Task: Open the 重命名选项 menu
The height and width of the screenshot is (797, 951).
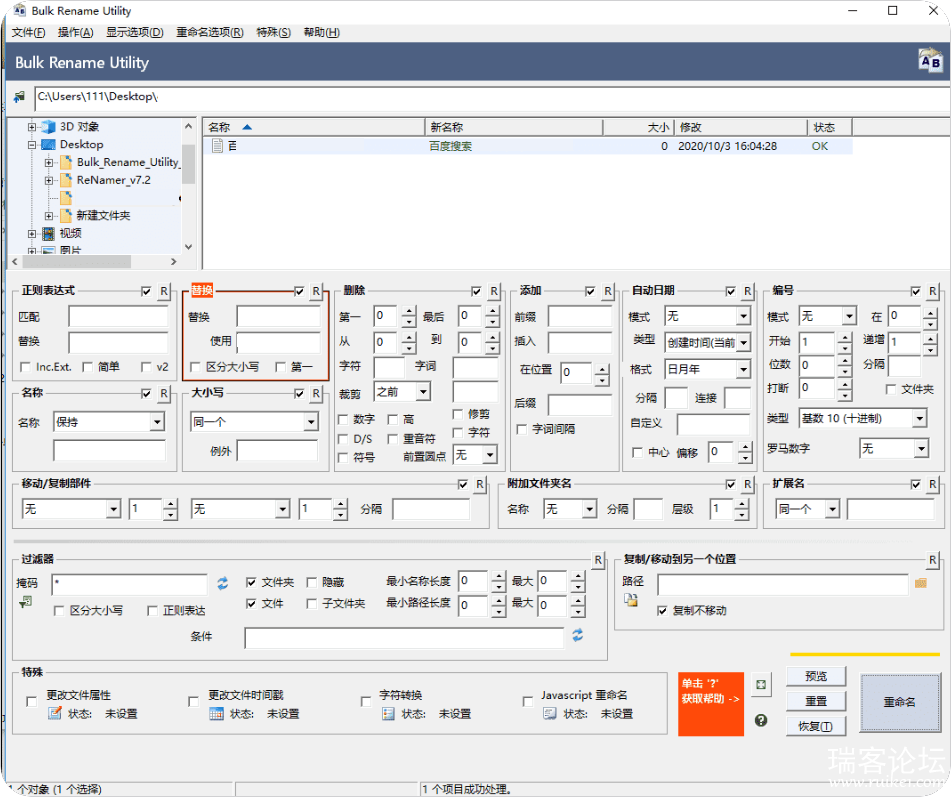Action: [x=209, y=32]
